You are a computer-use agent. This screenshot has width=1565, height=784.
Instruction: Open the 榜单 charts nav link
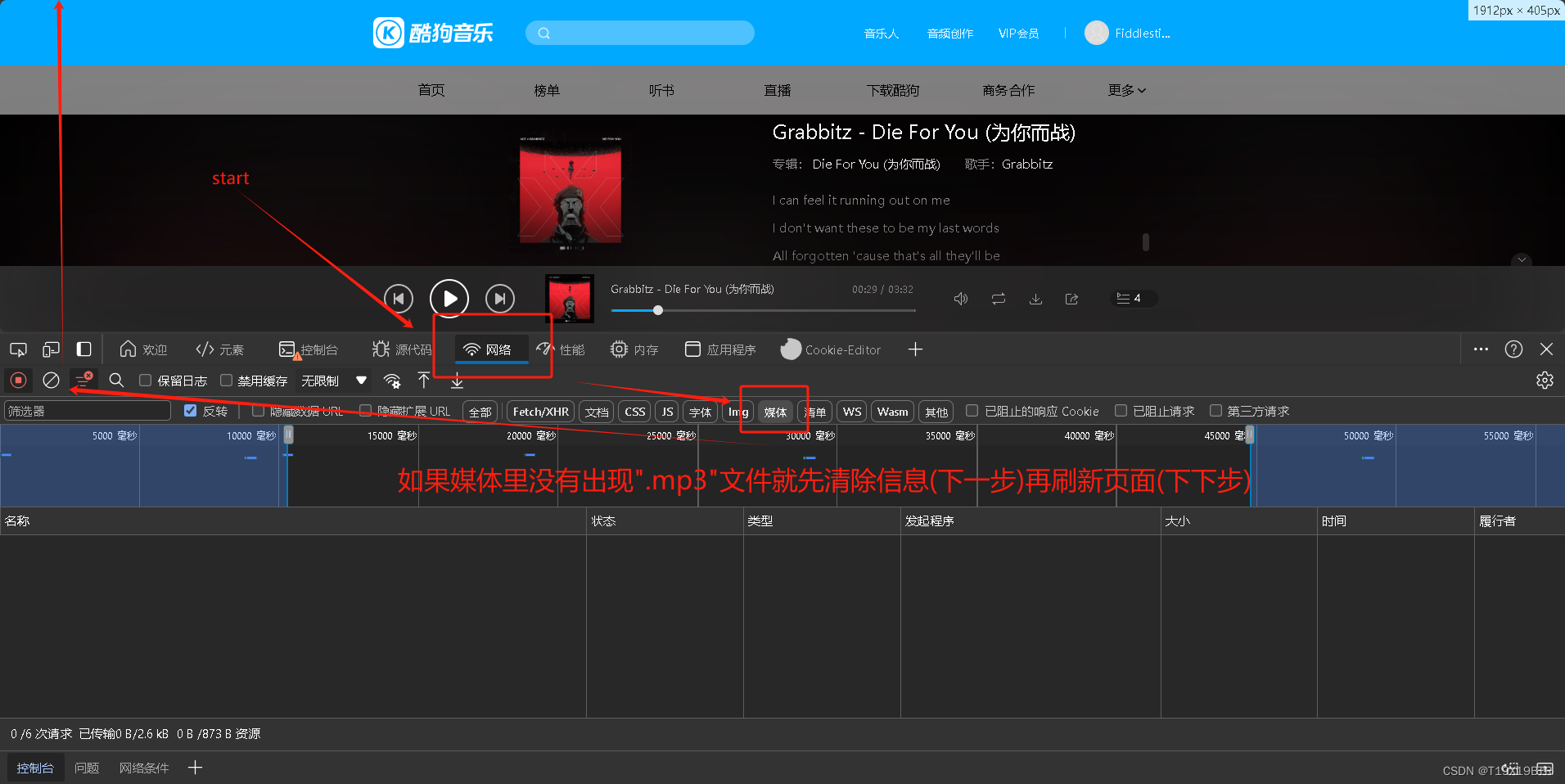pos(547,90)
